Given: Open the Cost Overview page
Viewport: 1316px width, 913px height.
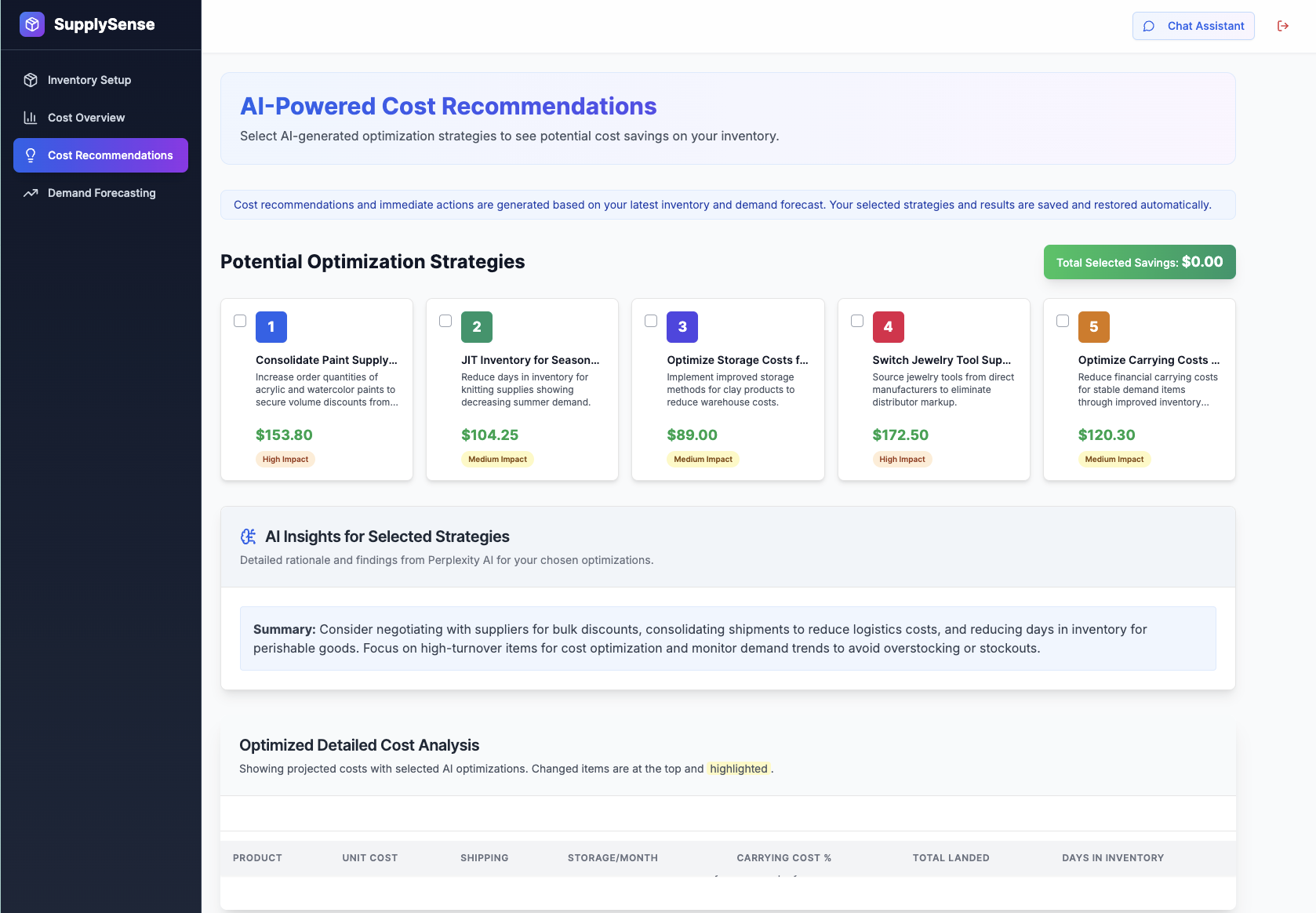Looking at the screenshot, I should pyautogui.click(x=85, y=118).
